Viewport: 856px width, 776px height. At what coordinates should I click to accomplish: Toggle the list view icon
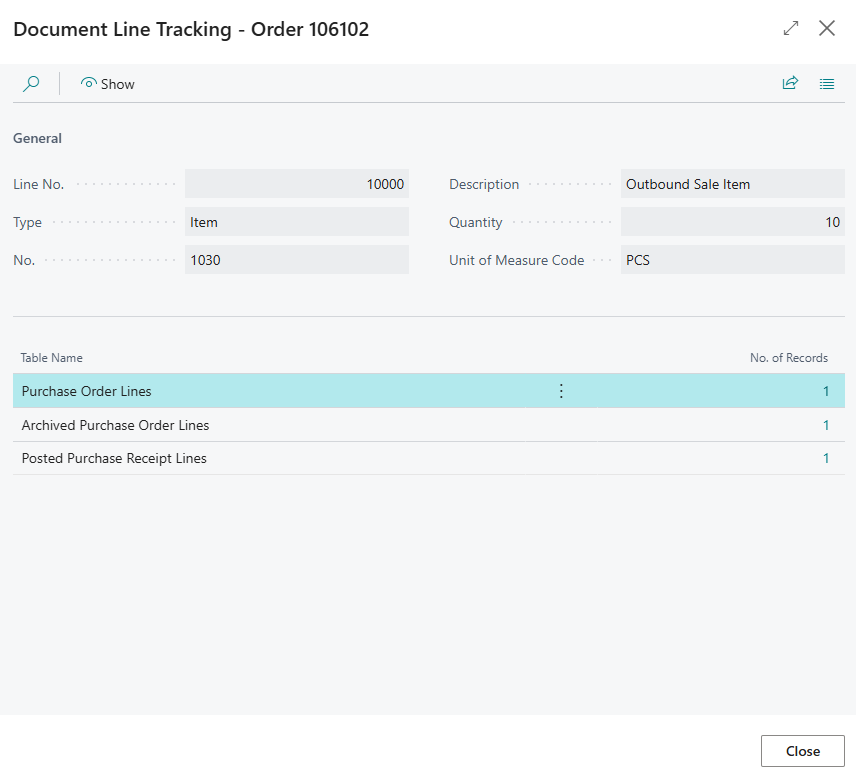(827, 84)
